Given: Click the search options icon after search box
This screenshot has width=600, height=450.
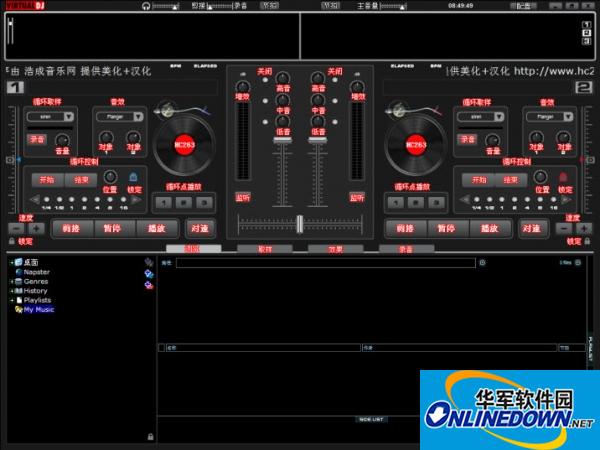Looking at the screenshot, I should click(x=483, y=262).
